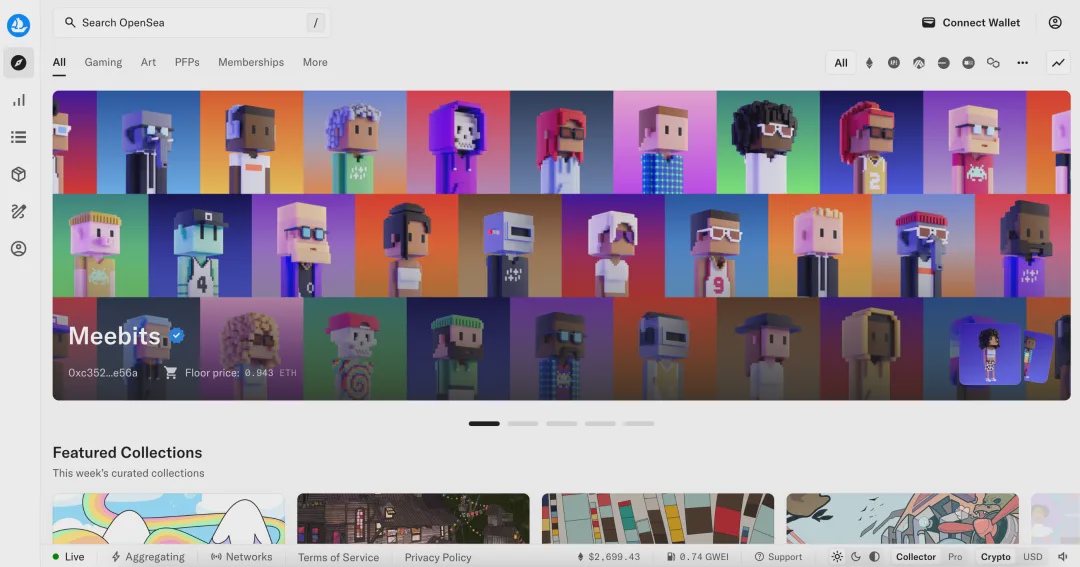Click the slash shortcut key in search
The image size is (1080, 567).
coord(315,23)
